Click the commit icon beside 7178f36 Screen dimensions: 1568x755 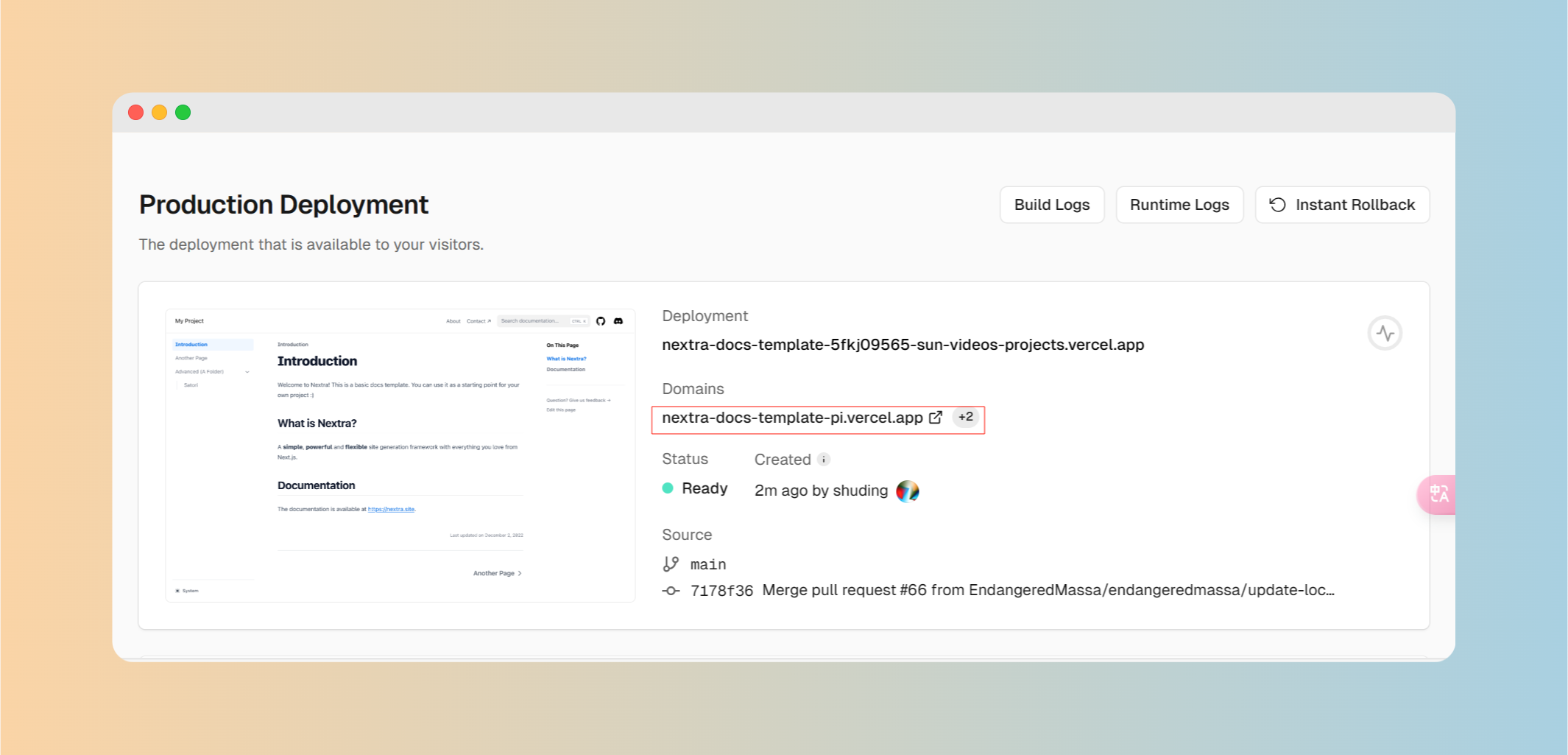pos(671,591)
